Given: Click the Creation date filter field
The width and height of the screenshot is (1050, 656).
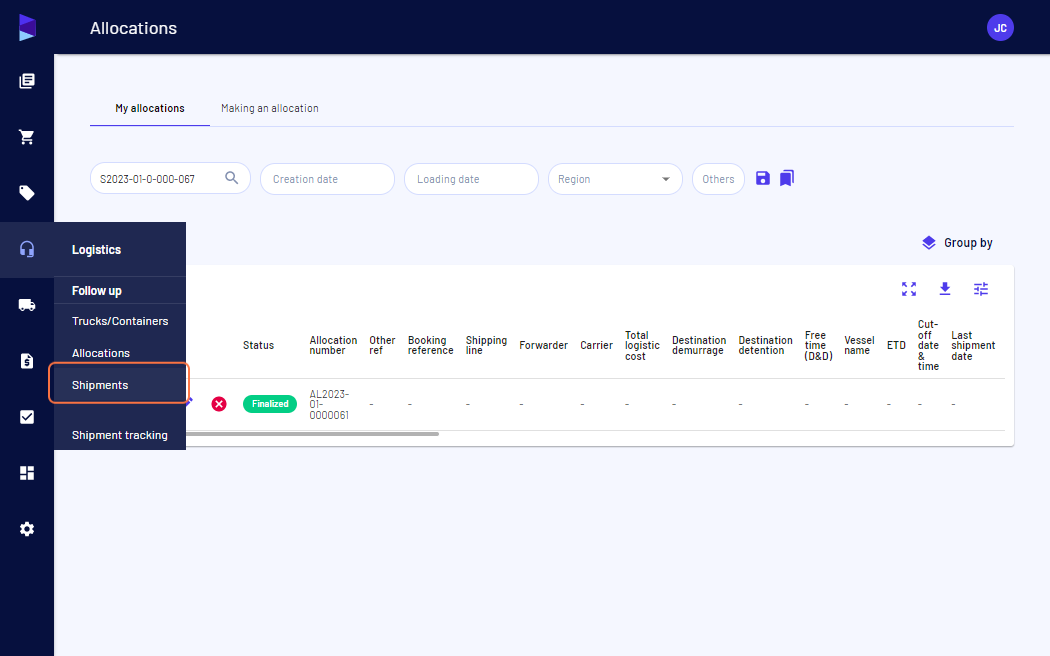Looking at the screenshot, I should [x=327, y=179].
